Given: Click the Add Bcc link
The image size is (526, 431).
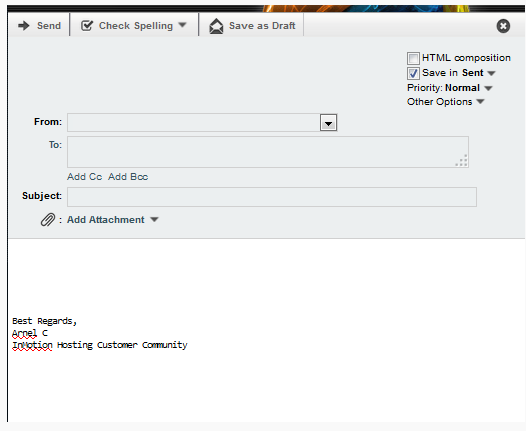Looking at the screenshot, I should point(128,177).
